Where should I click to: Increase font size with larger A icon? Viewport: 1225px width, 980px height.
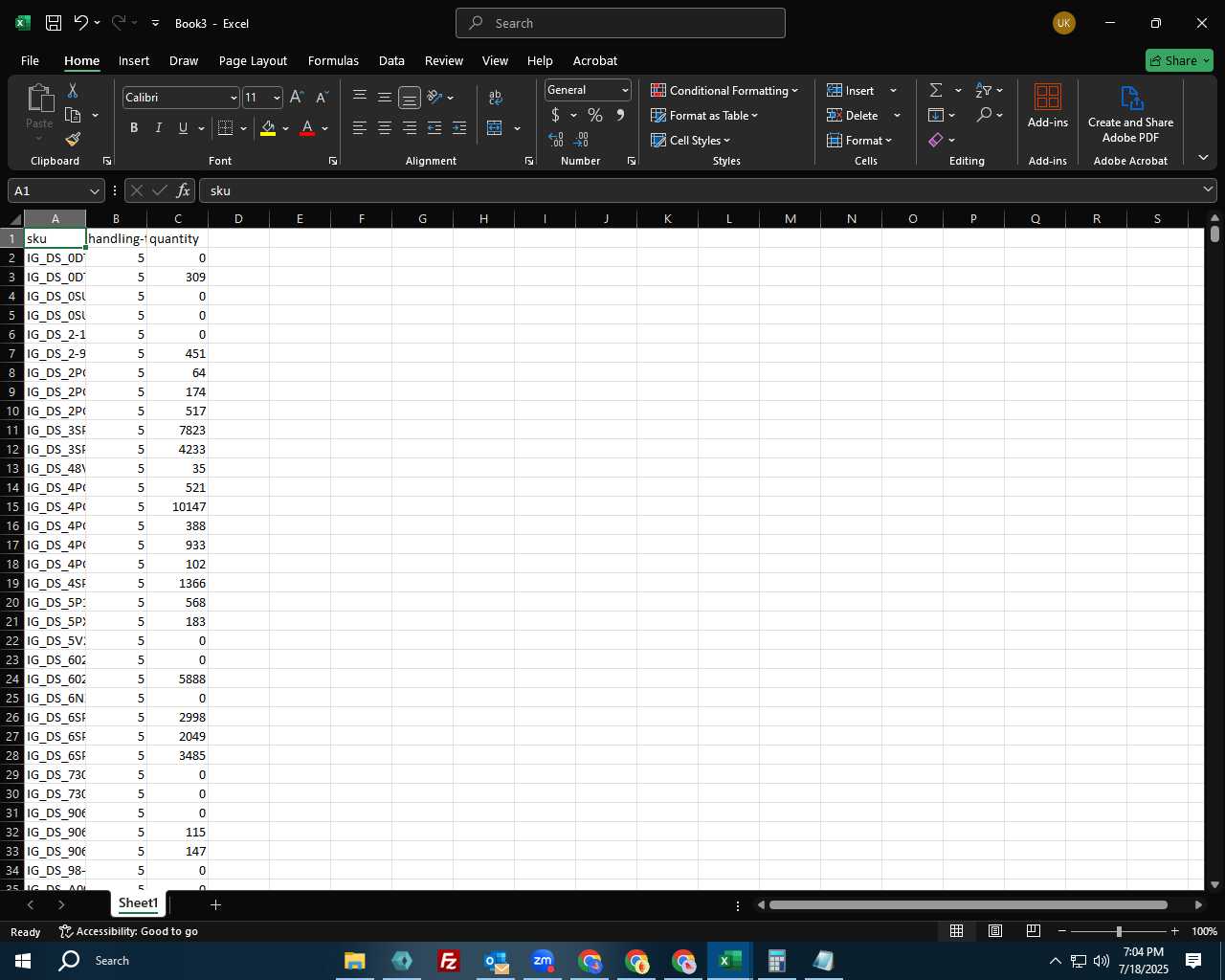297,98
